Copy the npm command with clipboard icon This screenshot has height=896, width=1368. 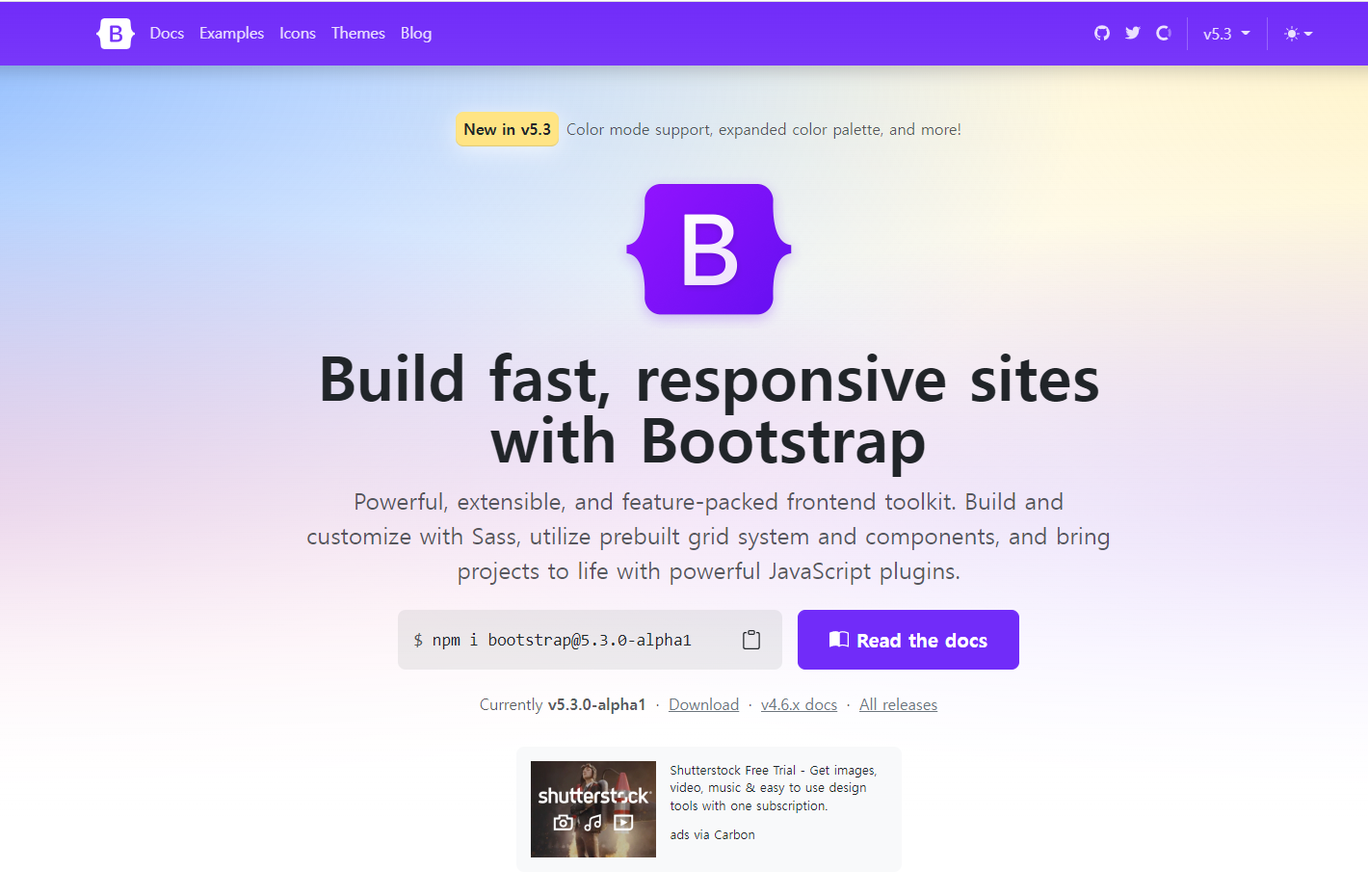751,640
